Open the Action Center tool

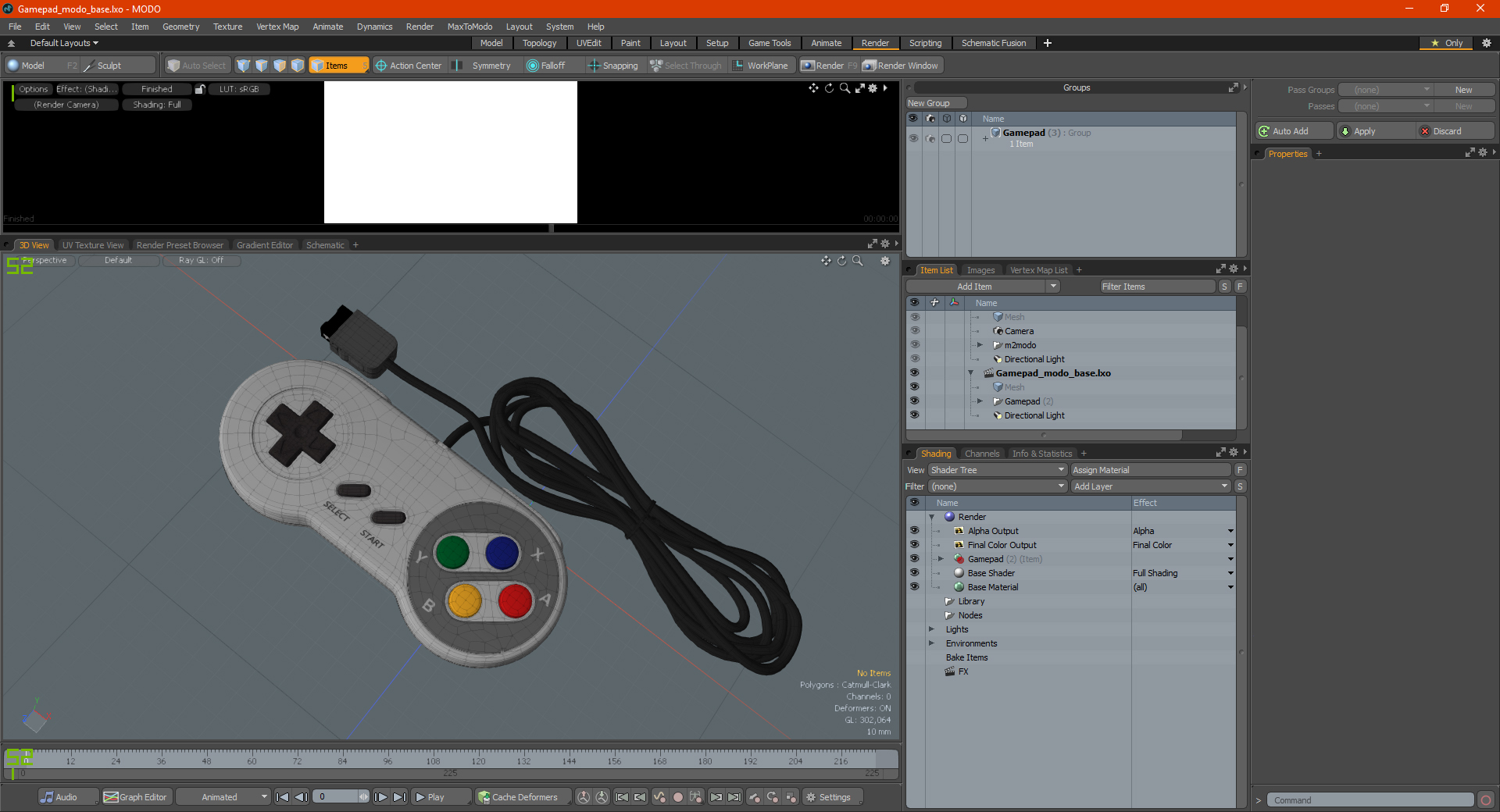pos(409,66)
